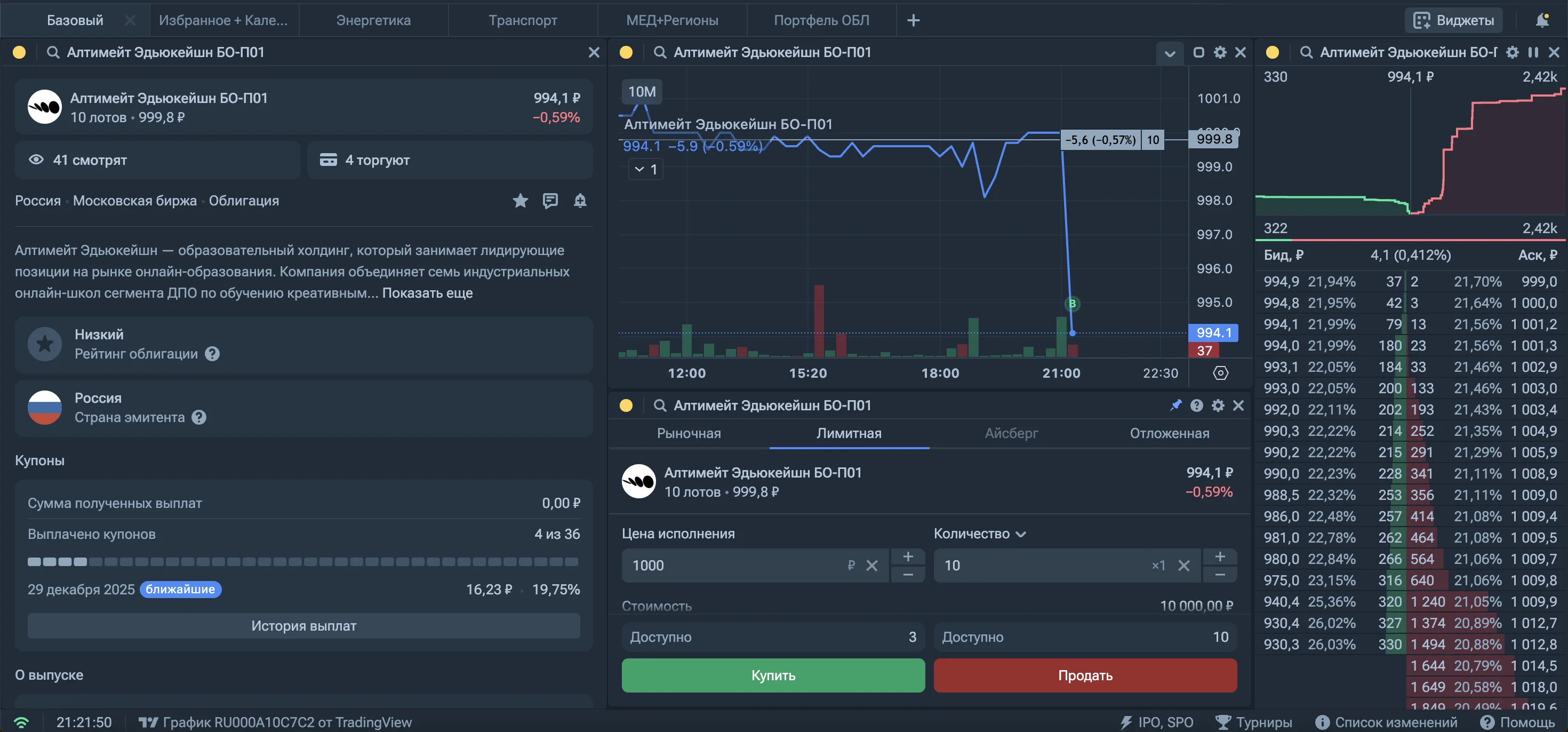Open order widget settings gear
Screen dimensions: 1568x732
(1218, 405)
